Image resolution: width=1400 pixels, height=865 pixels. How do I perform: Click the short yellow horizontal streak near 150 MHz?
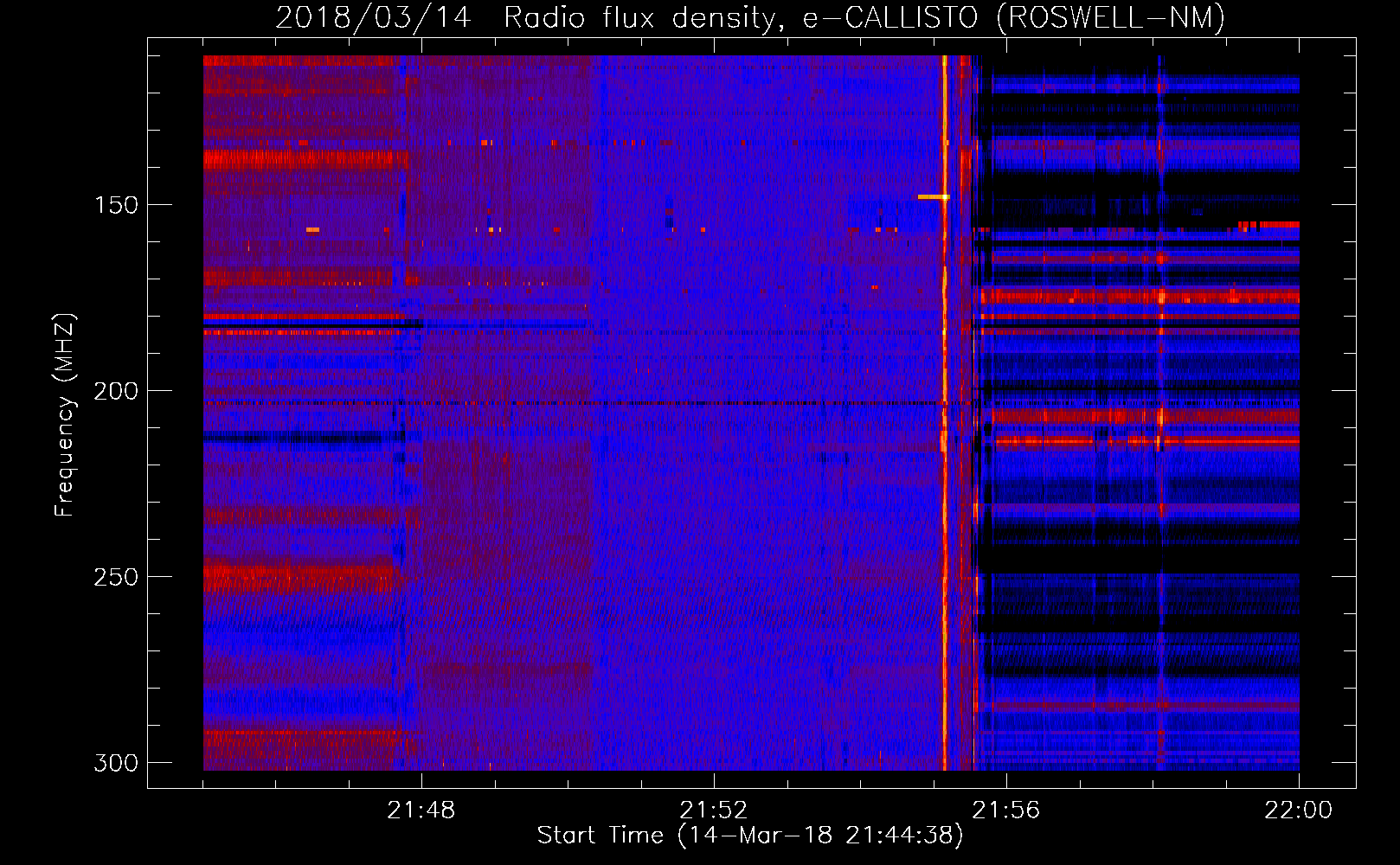(x=934, y=197)
